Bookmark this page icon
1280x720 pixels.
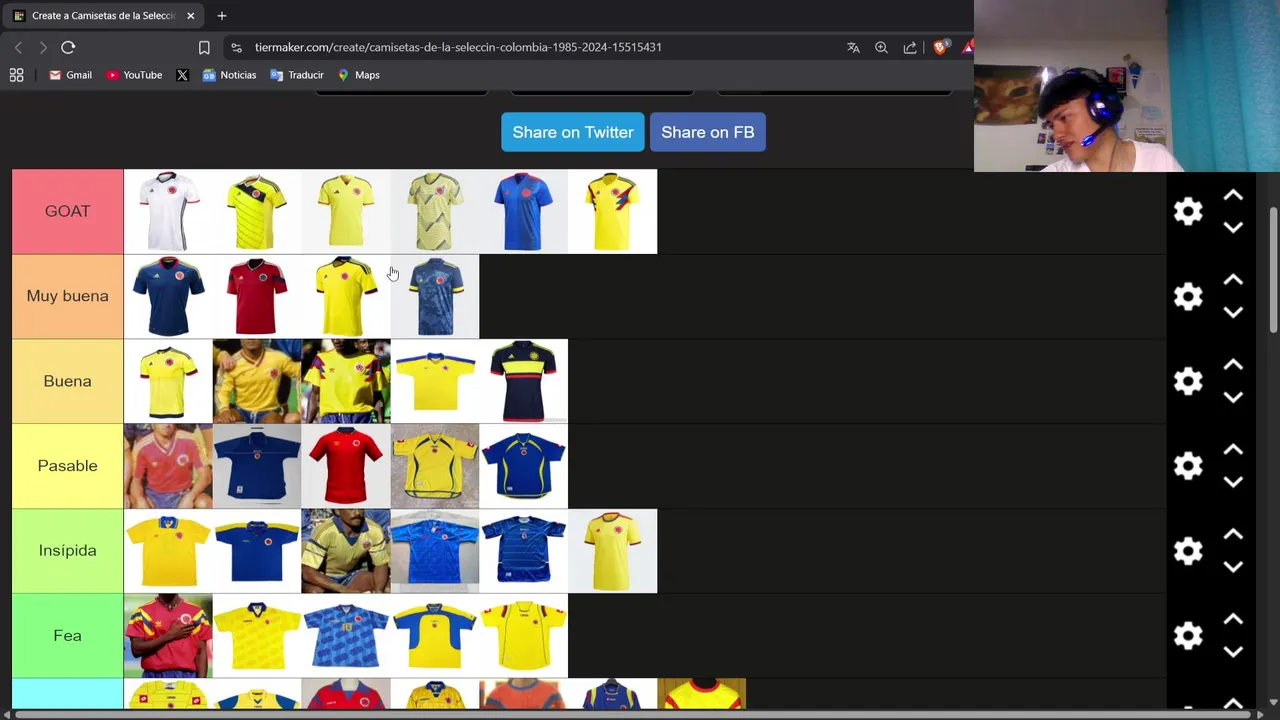point(204,47)
